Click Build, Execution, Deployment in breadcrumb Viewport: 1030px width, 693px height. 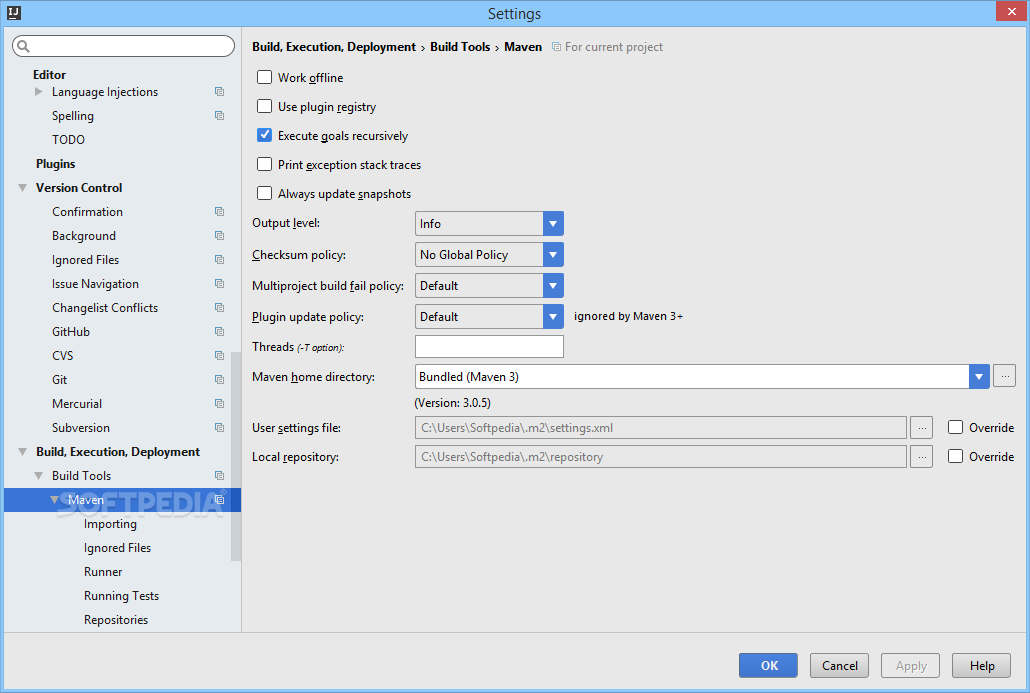(x=334, y=47)
